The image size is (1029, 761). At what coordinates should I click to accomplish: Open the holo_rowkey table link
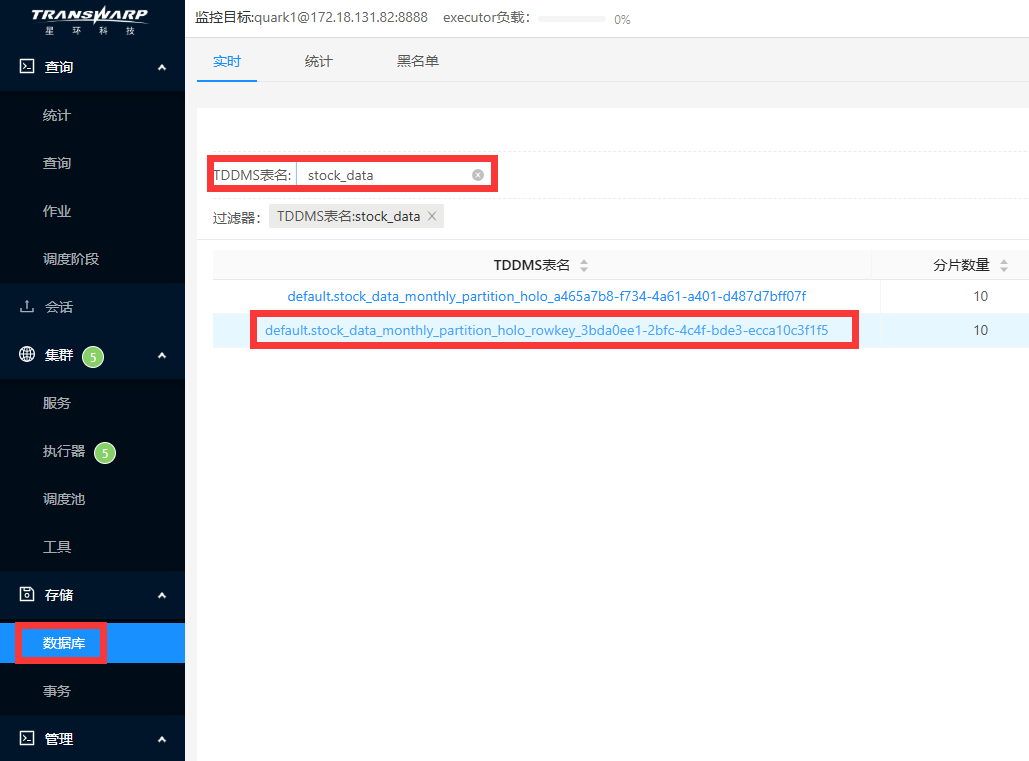[546, 330]
